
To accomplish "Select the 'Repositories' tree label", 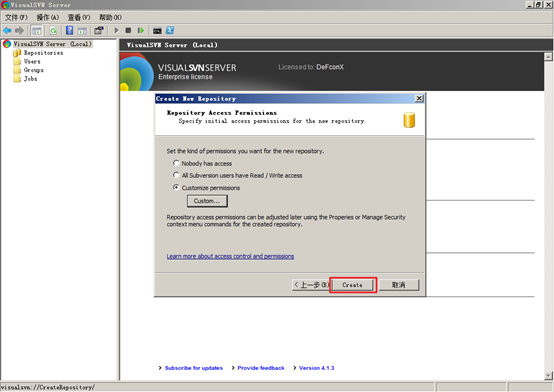I will pyautogui.click(x=43, y=53).
